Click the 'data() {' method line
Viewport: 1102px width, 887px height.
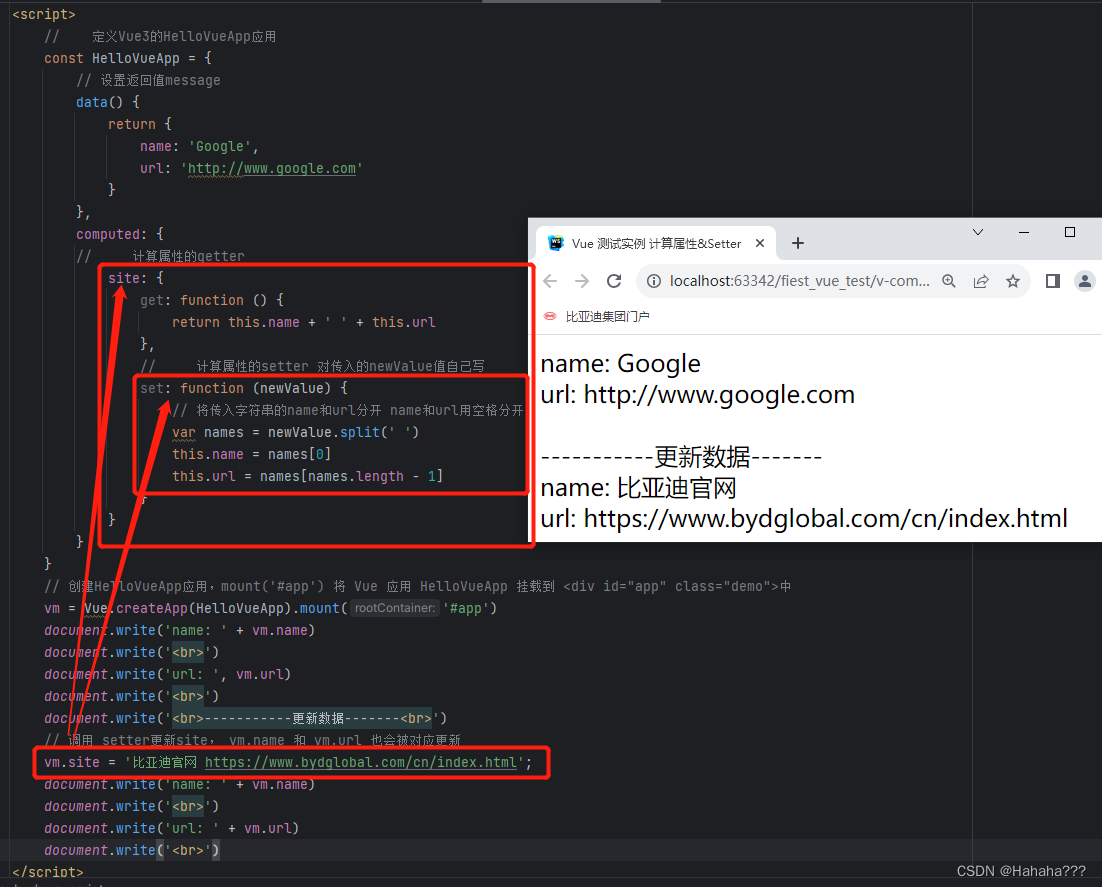coord(108,102)
